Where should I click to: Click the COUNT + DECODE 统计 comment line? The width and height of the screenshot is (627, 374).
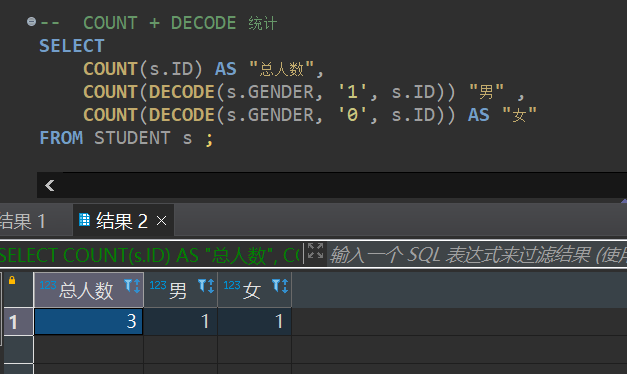coord(158,23)
